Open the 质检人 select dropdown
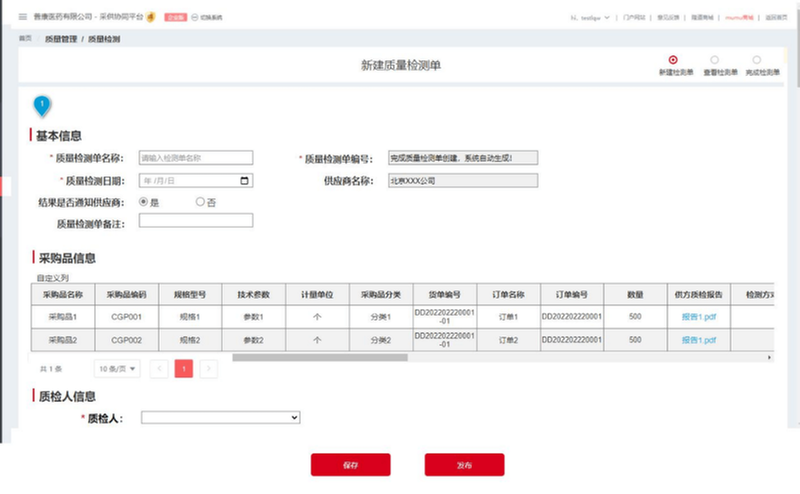Viewport: 800px width, 494px height. [x=220, y=417]
